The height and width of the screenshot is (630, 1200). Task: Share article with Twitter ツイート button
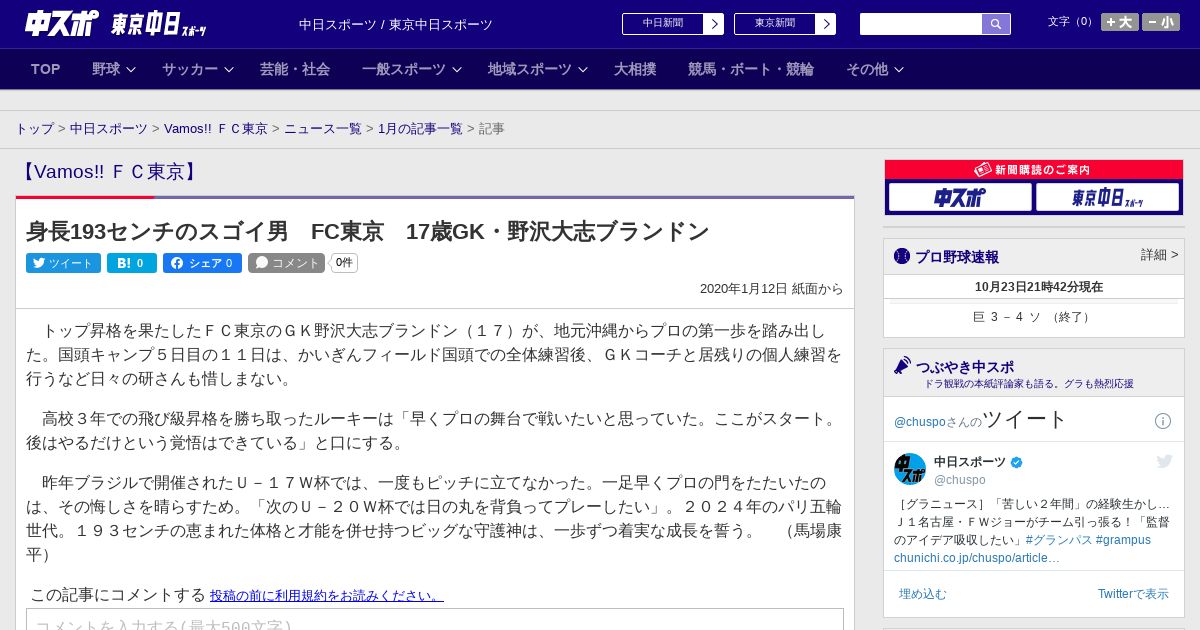[63, 263]
